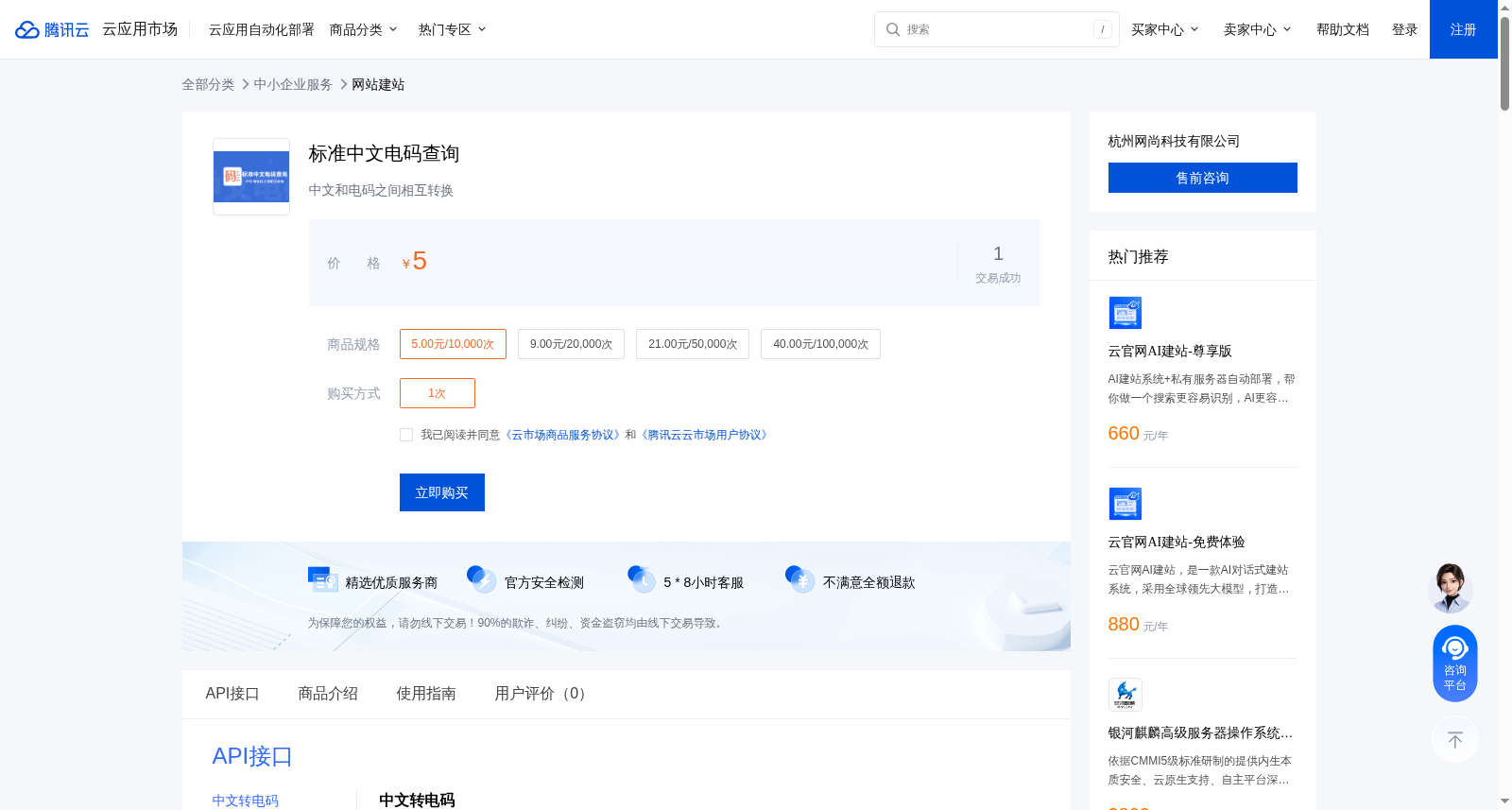The image size is (1512, 810).
Task: Expand the 商品分类 dropdown
Action: (x=363, y=29)
